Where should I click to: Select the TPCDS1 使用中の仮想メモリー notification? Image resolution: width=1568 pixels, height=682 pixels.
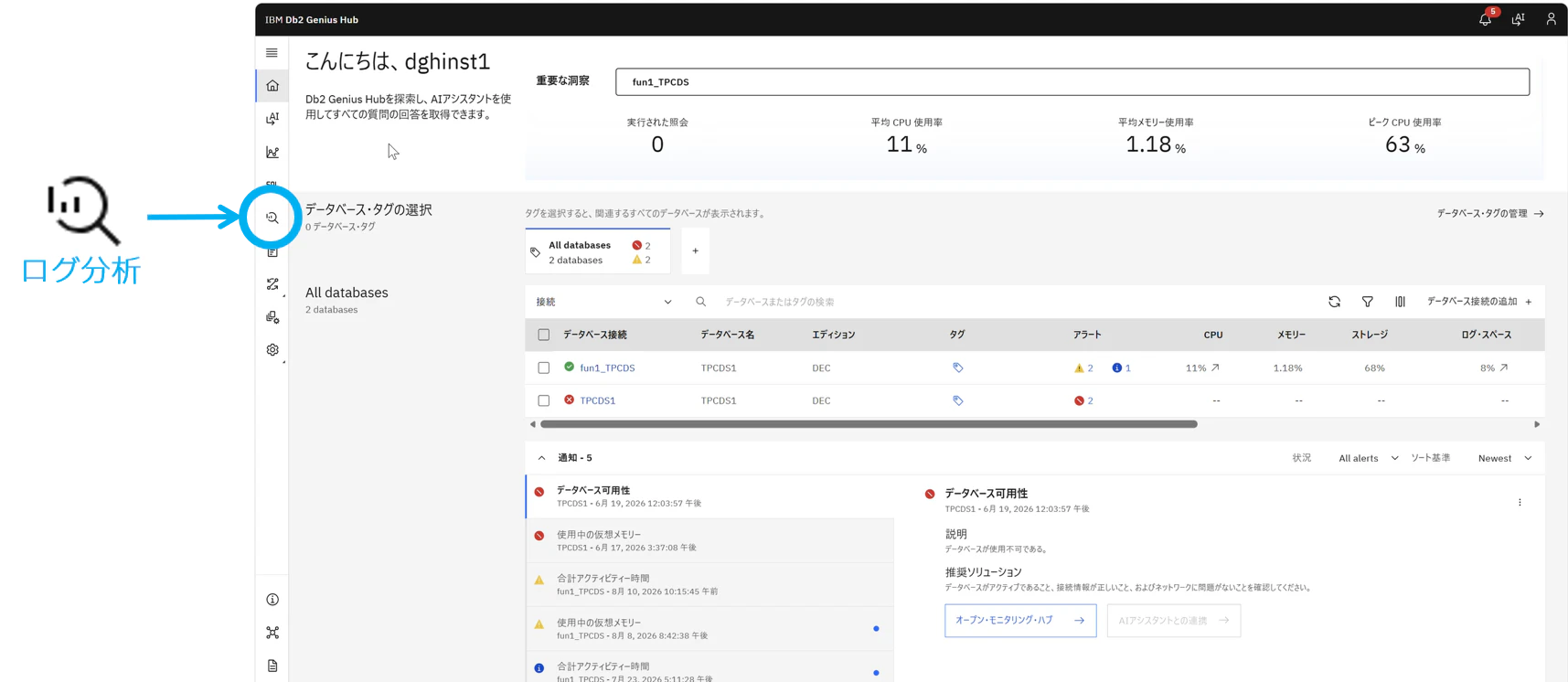point(710,540)
